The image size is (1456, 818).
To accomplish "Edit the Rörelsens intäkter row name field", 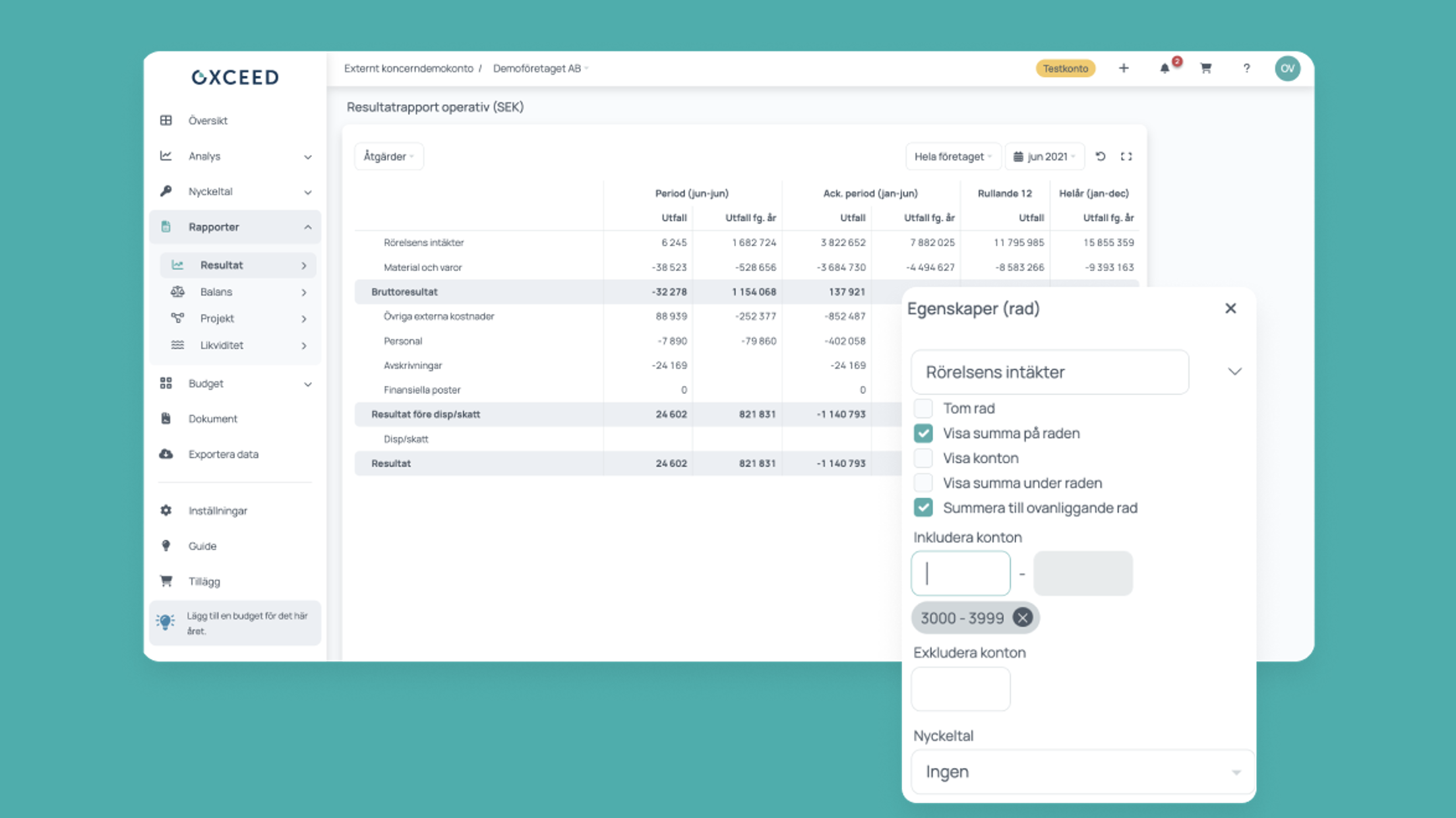I will [1050, 372].
